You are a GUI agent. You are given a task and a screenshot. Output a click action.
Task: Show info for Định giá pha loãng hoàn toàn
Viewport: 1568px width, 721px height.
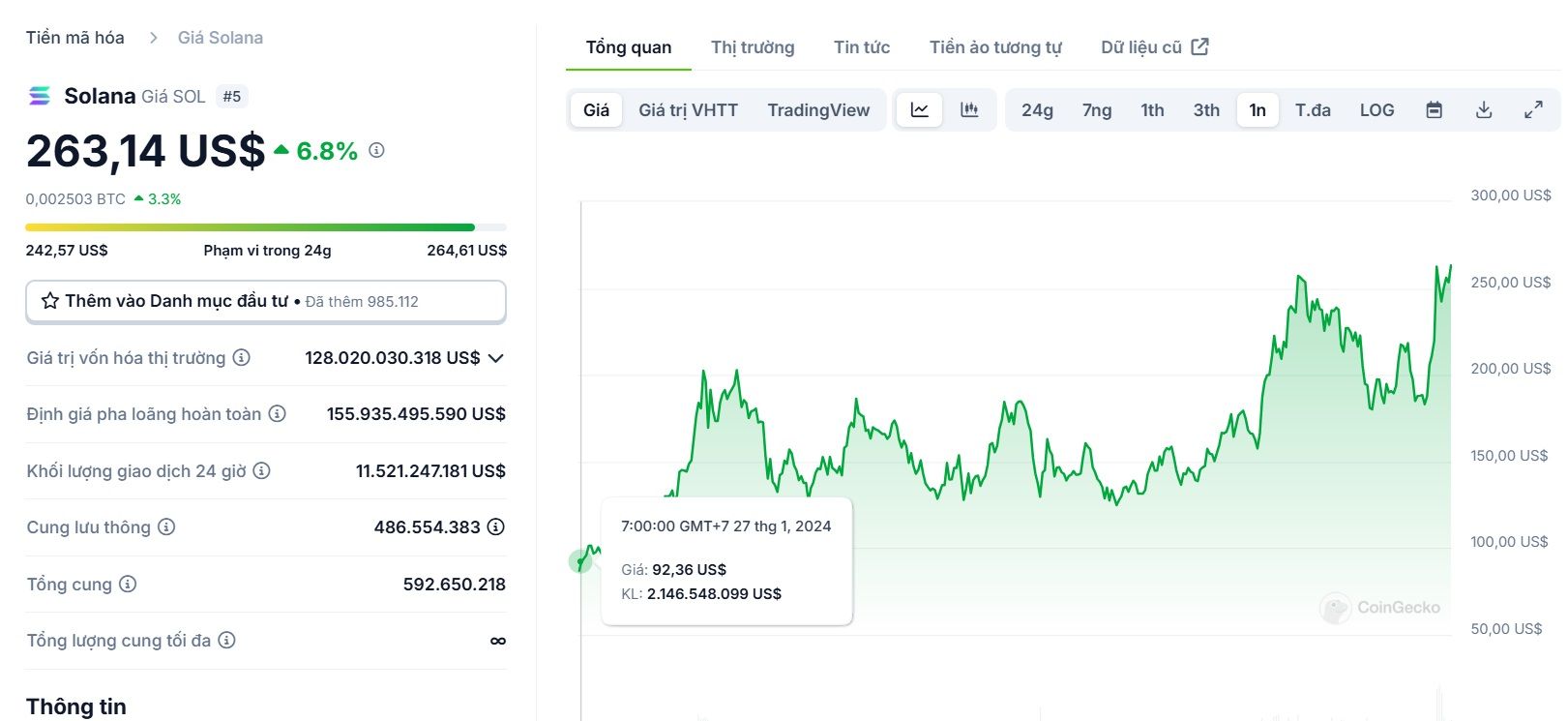(278, 413)
